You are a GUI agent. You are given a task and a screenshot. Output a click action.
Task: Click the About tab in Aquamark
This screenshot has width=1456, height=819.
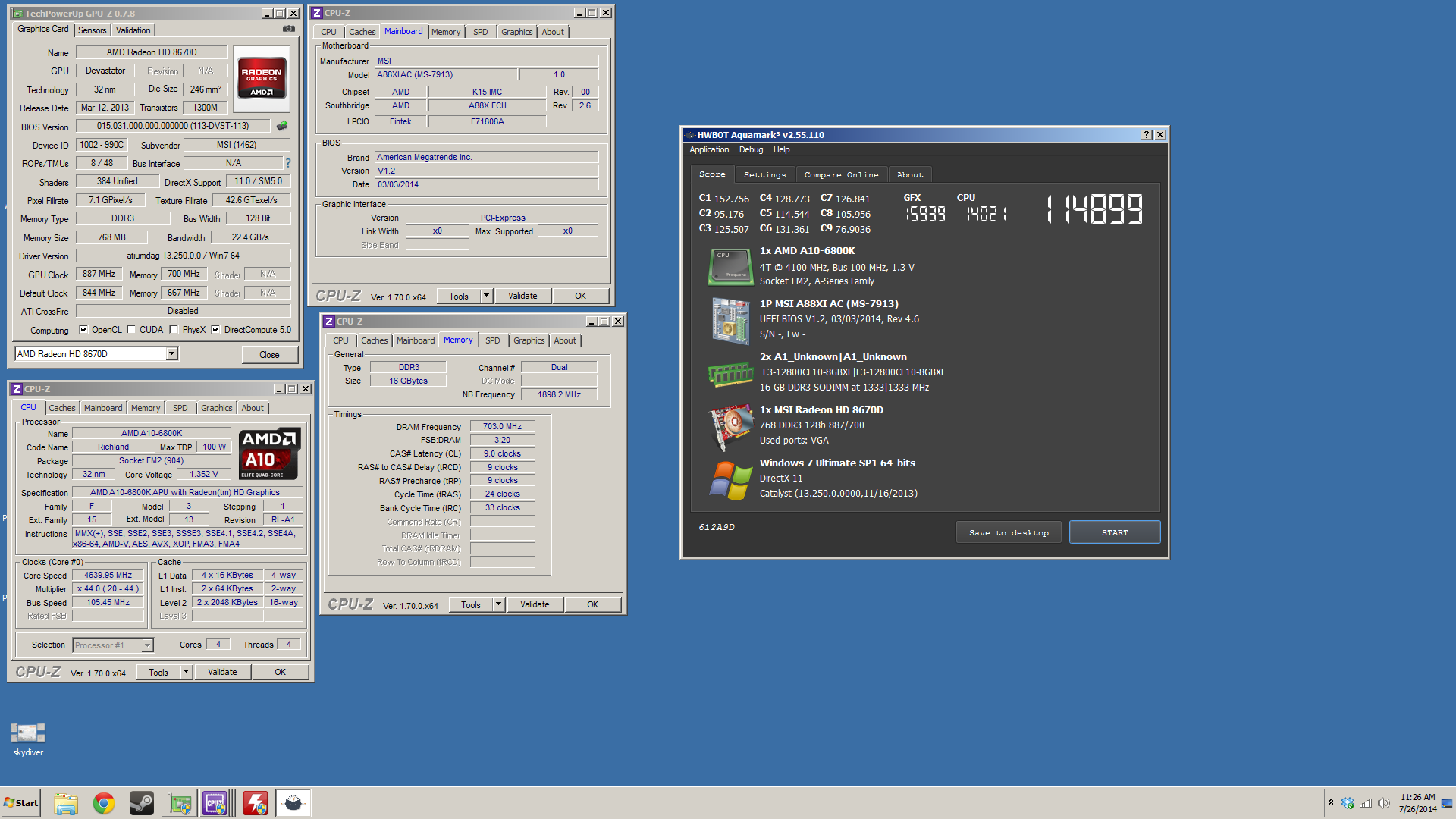pos(909,175)
